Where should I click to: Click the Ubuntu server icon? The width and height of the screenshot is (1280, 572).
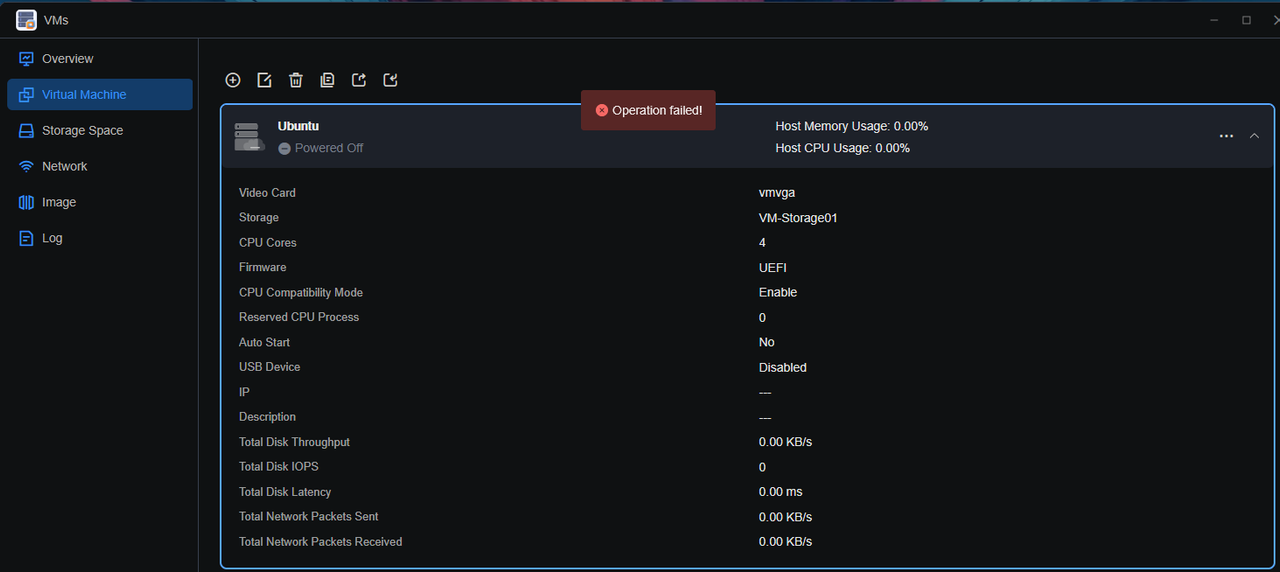point(249,137)
